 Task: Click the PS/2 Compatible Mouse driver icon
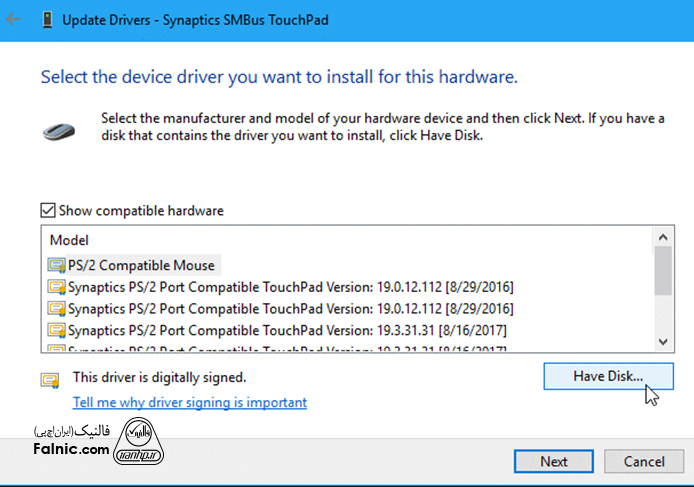point(56,265)
